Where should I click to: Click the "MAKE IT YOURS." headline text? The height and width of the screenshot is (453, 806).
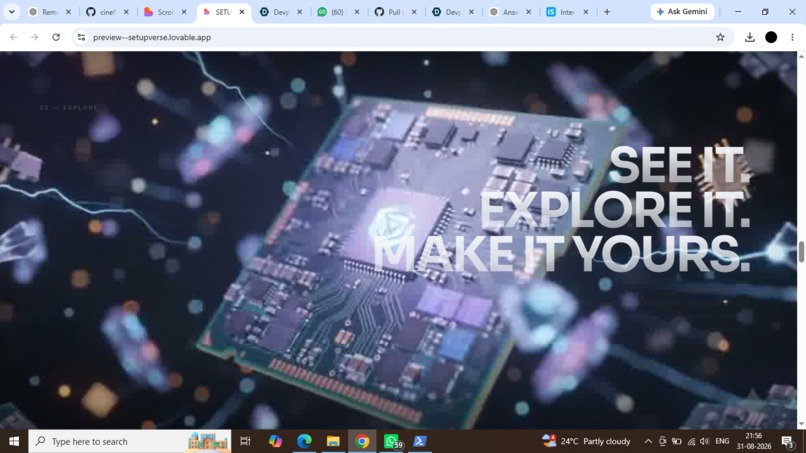click(561, 254)
